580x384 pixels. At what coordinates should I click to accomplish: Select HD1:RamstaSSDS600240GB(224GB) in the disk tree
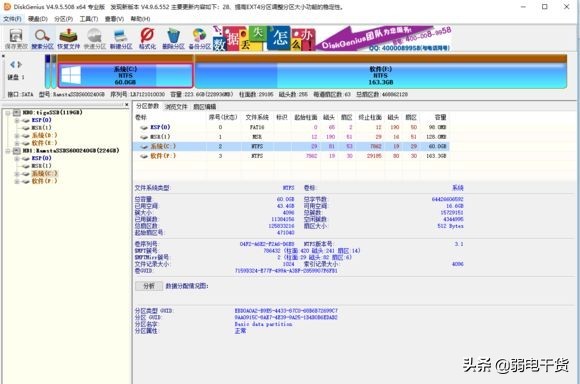point(71,151)
